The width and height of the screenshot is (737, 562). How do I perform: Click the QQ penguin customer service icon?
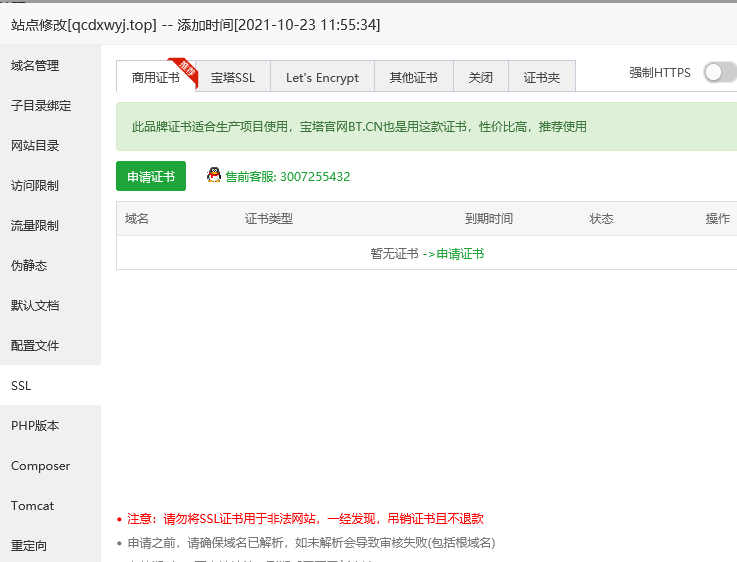(x=214, y=175)
